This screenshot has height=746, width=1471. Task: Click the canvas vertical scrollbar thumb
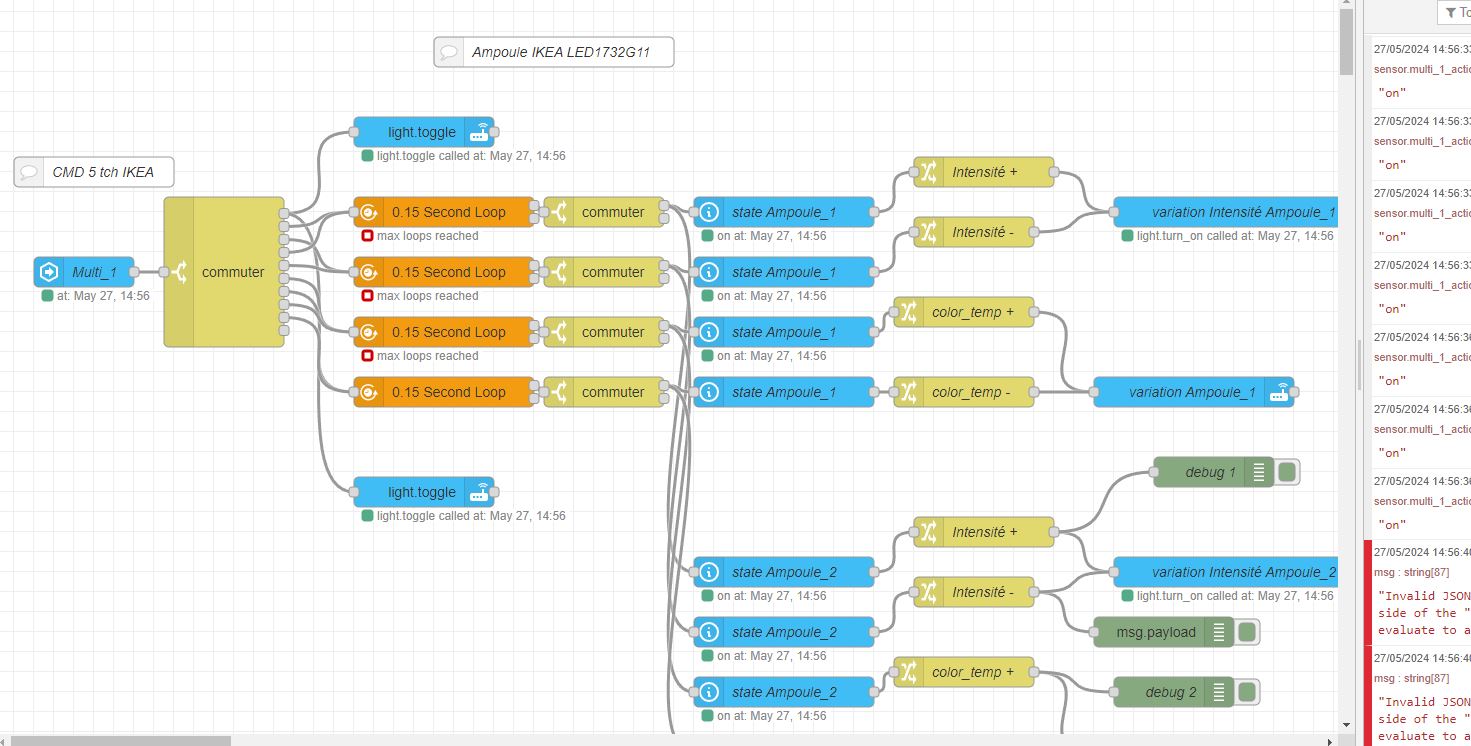coord(1346,40)
